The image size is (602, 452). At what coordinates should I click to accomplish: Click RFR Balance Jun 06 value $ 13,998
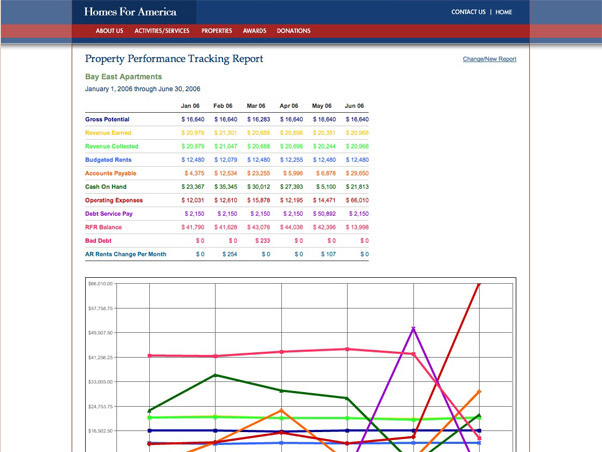357,227
